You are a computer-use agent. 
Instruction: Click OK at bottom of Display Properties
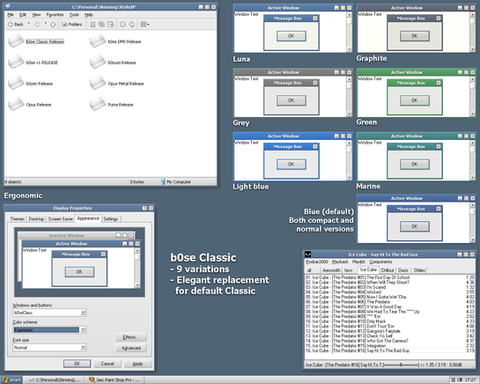(x=77, y=363)
